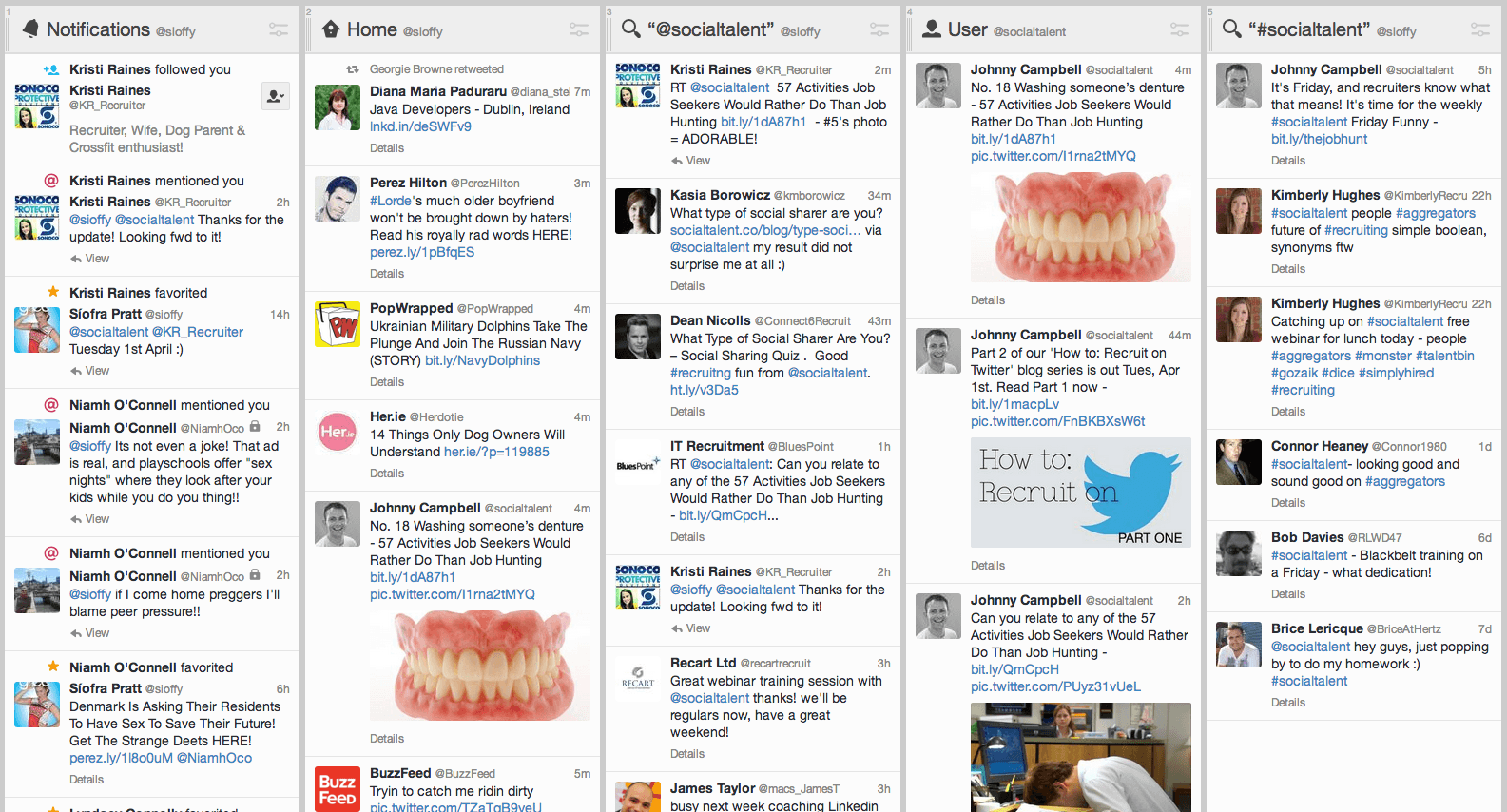Open ht.ly/v3Da5 link in Dean Nicolls tweet
The width and height of the screenshot is (1507, 812).
(705, 390)
